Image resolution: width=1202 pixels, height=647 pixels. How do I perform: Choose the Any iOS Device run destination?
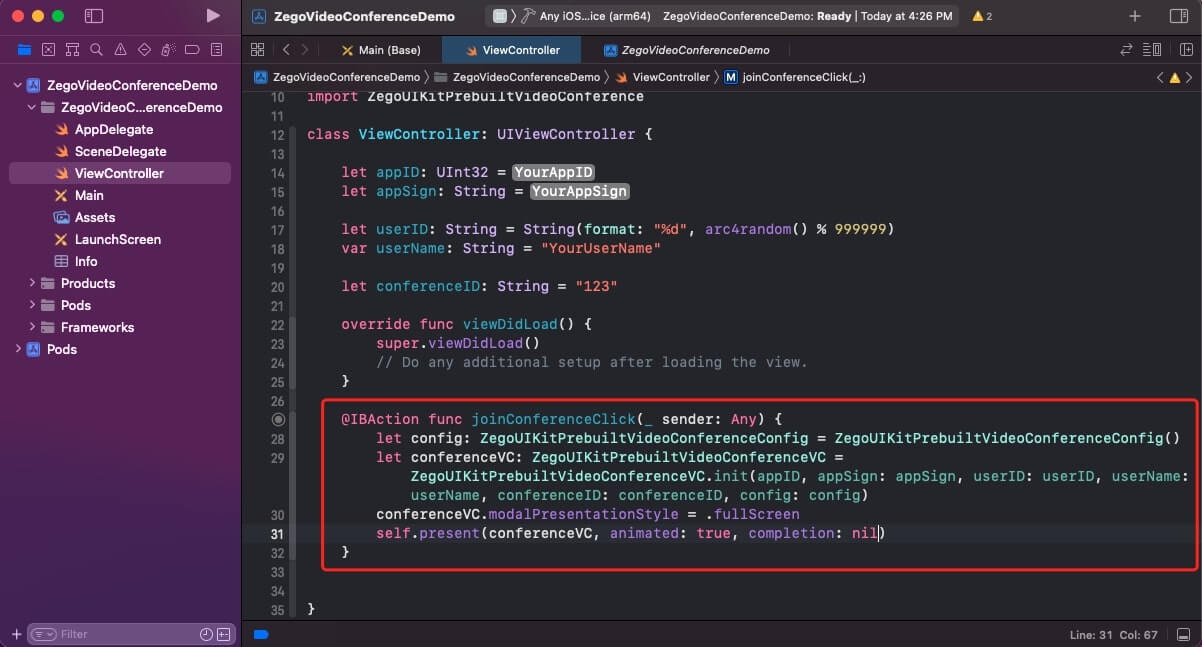pyautogui.click(x=595, y=16)
